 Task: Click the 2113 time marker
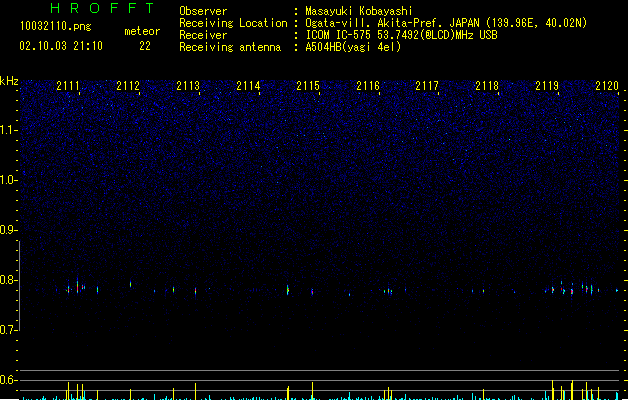point(188,86)
